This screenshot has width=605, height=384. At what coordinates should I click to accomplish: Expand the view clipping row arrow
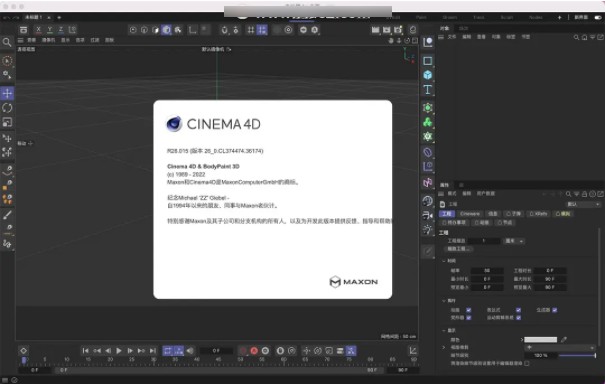(x=444, y=347)
